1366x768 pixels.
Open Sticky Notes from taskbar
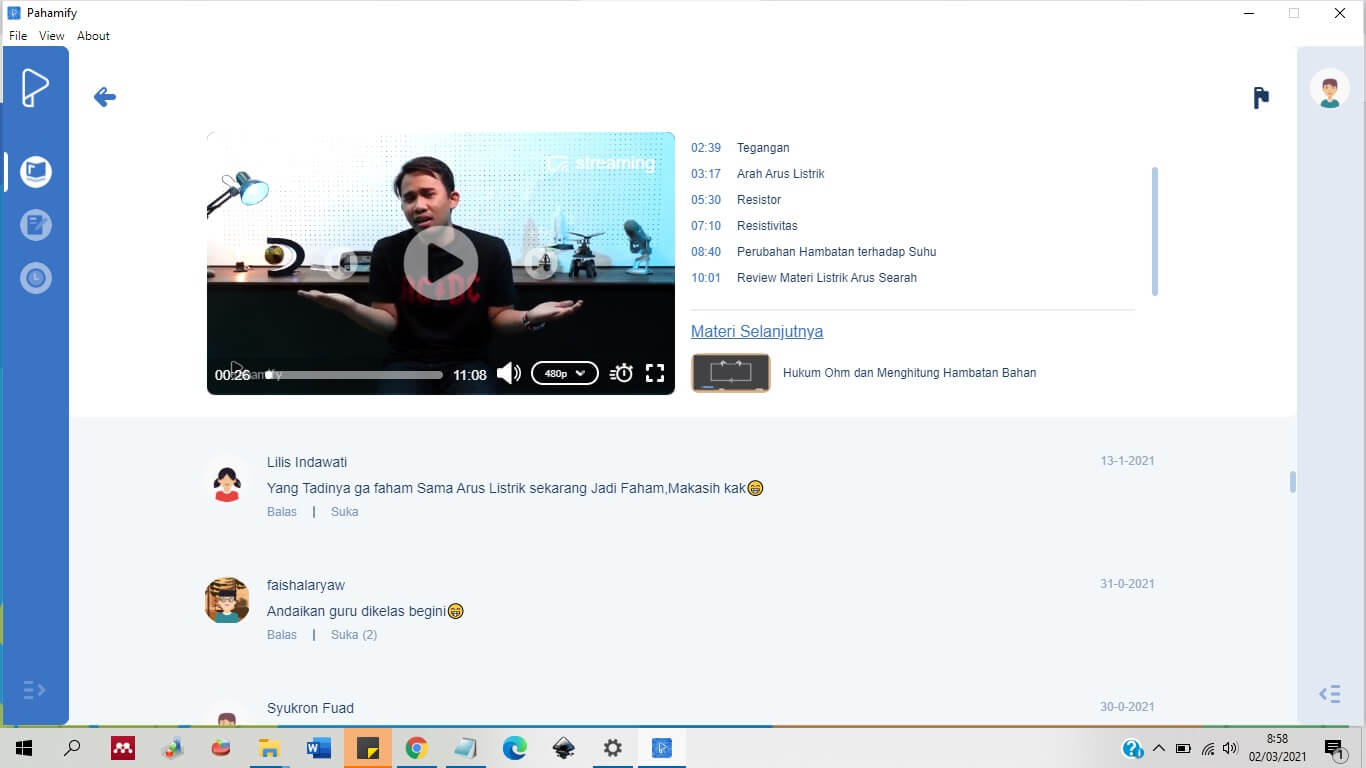[368, 748]
